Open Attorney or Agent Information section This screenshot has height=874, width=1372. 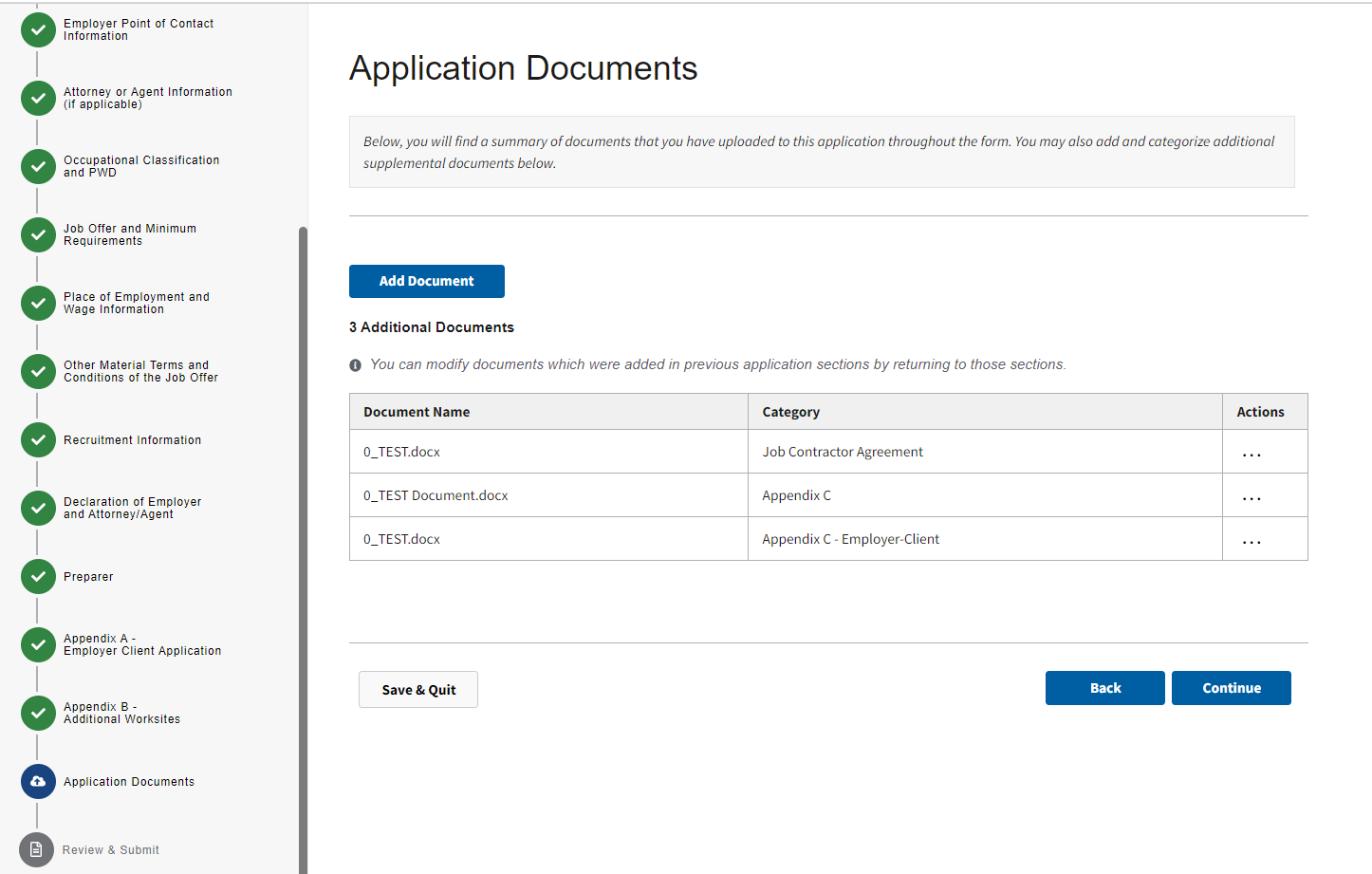(x=147, y=98)
